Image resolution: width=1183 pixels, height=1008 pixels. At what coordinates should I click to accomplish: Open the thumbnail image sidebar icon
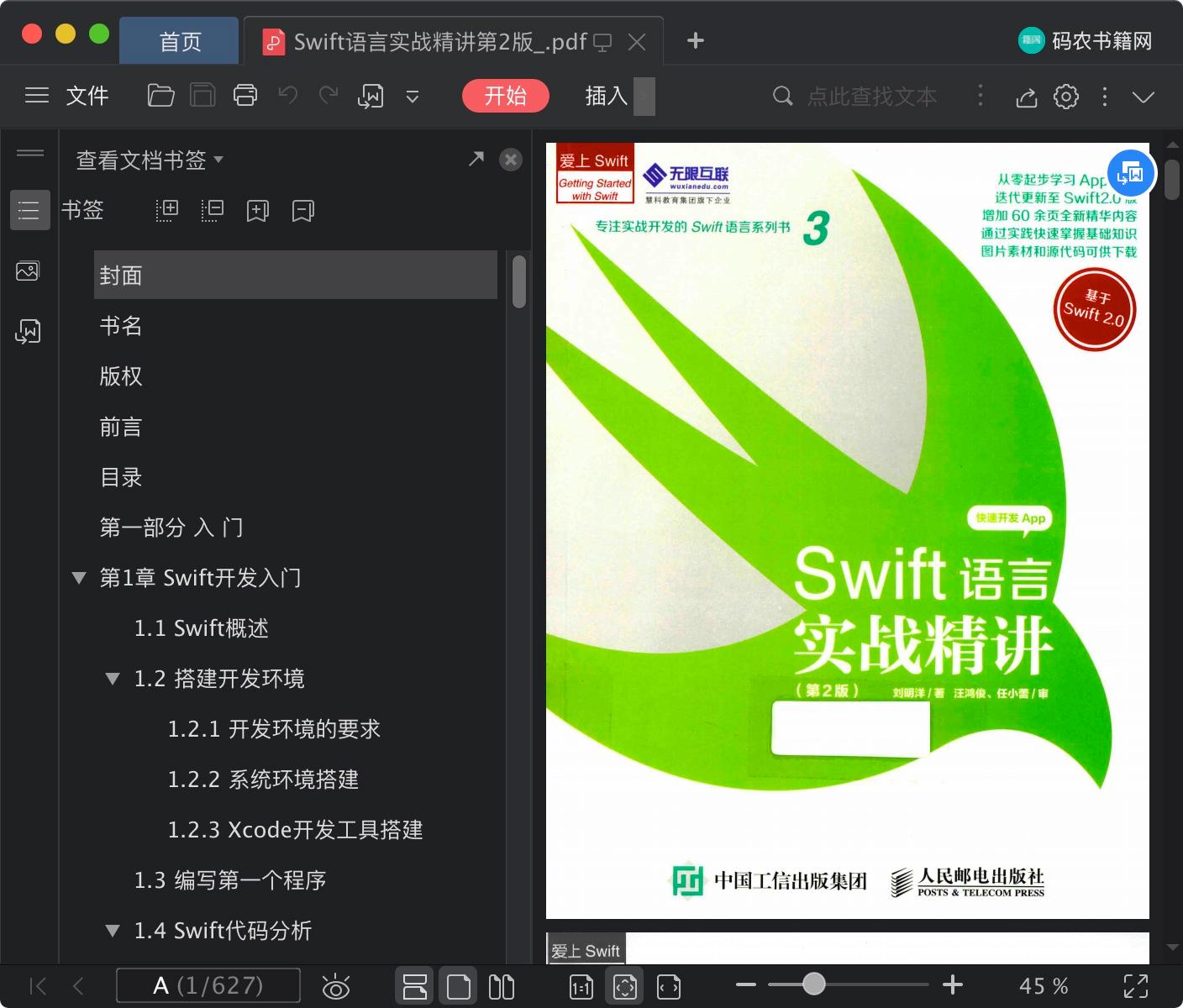tap(28, 271)
